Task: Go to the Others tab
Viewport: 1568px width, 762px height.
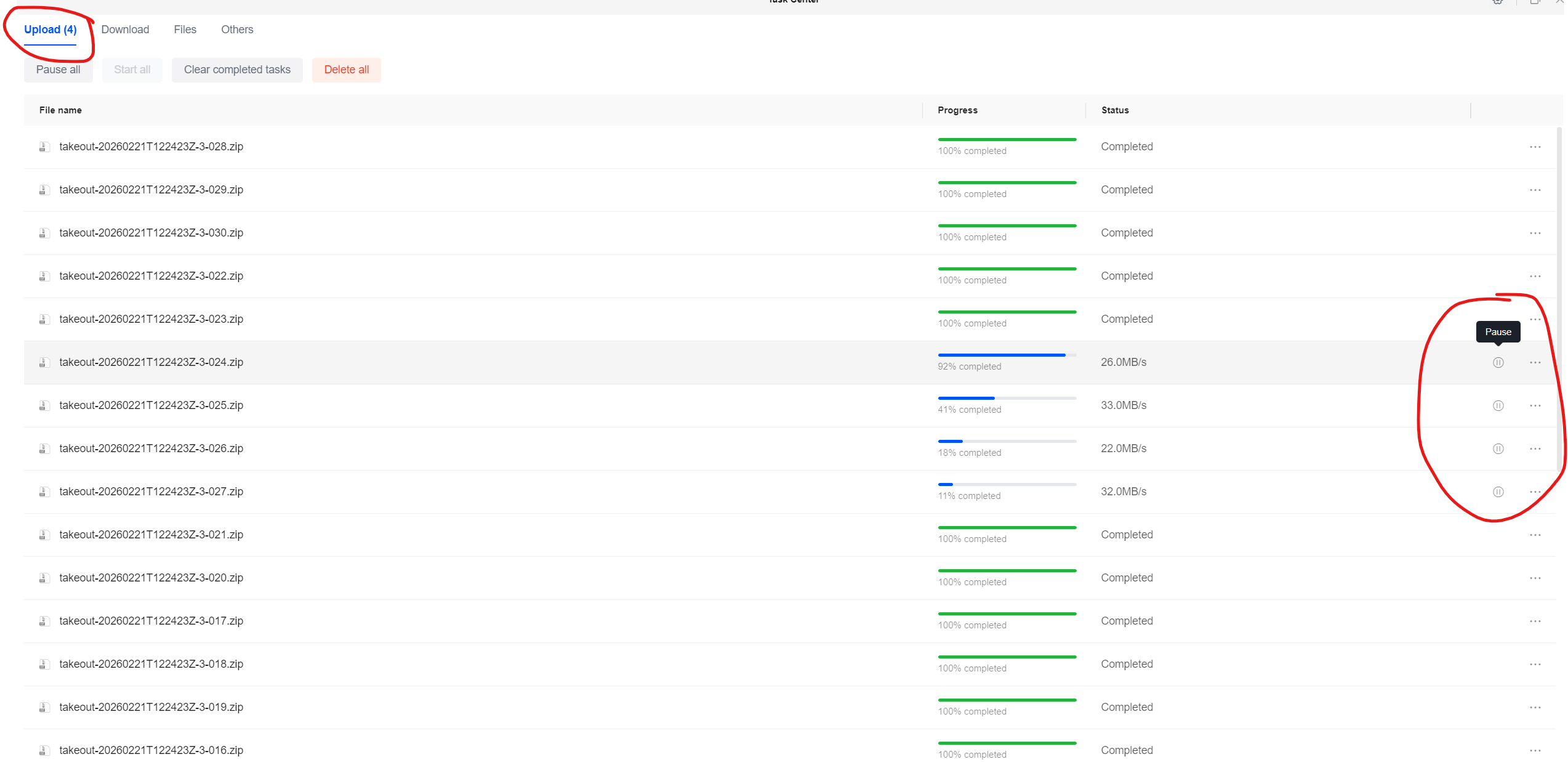Action: (x=237, y=30)
